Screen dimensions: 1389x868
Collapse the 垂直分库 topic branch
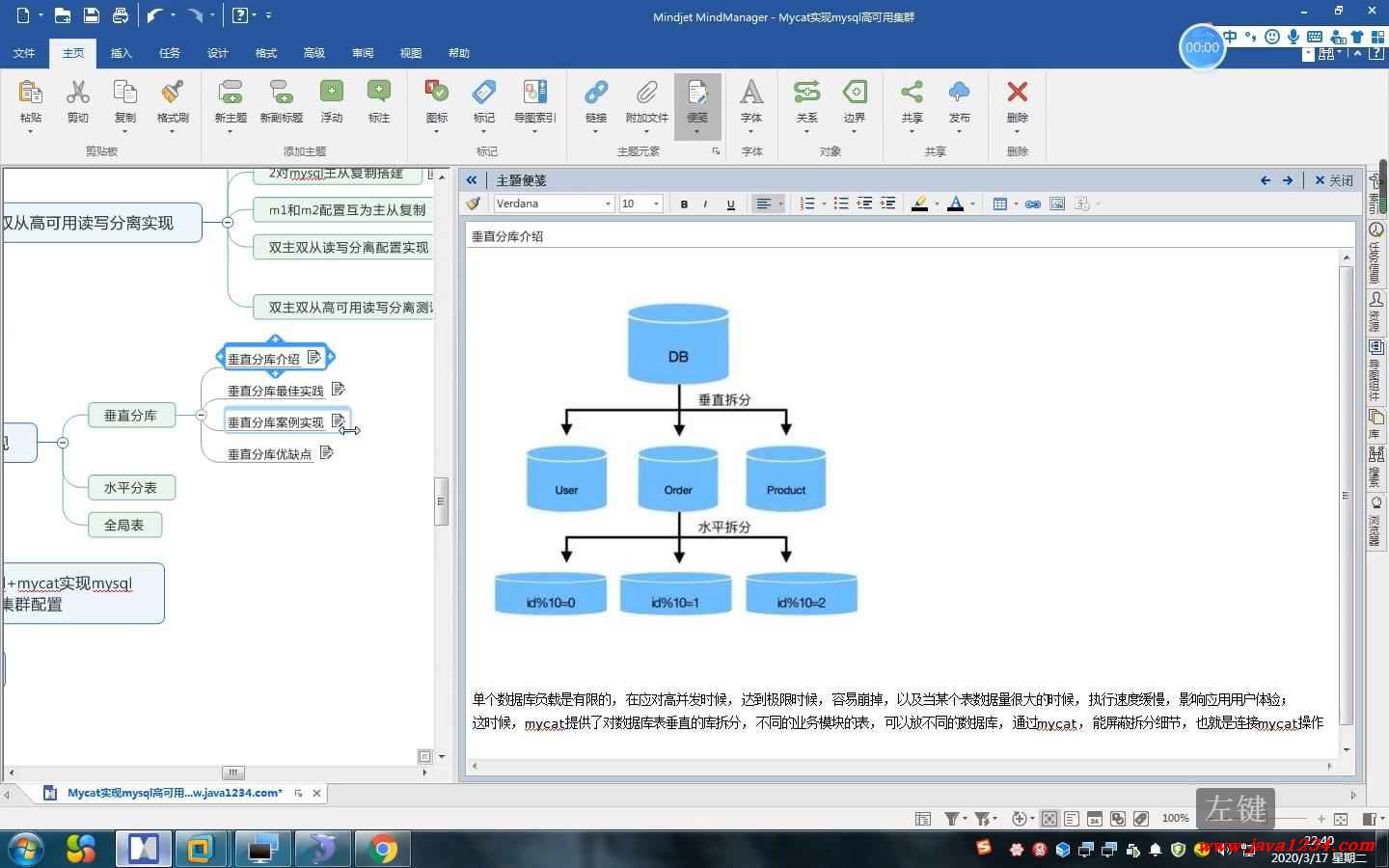tap(201, 415)
